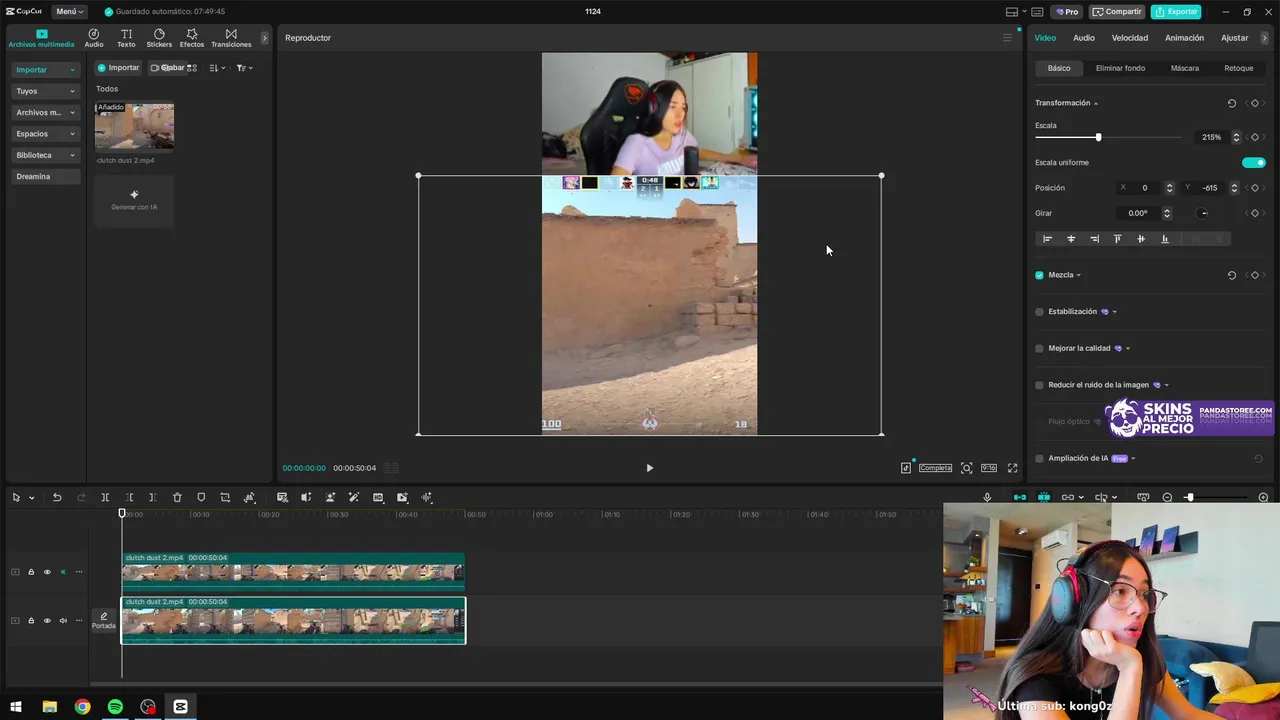Enable the Estabilización checkbox
Image resolution: width=1280 pixels, height=720 pixels.
point(1039,312)
